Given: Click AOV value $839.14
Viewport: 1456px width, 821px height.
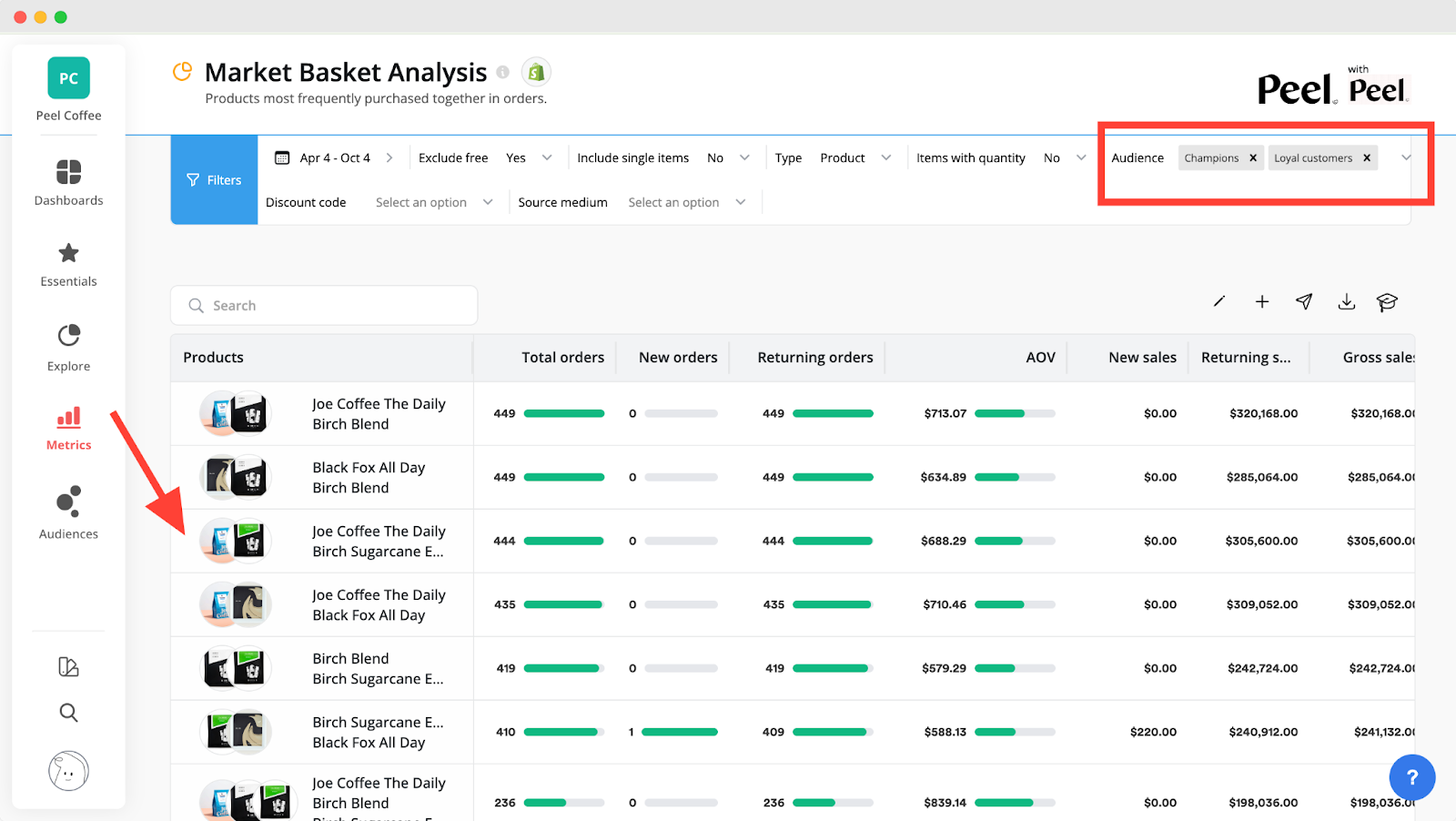Looking at the screenshot, I should (x=945, y=803).
